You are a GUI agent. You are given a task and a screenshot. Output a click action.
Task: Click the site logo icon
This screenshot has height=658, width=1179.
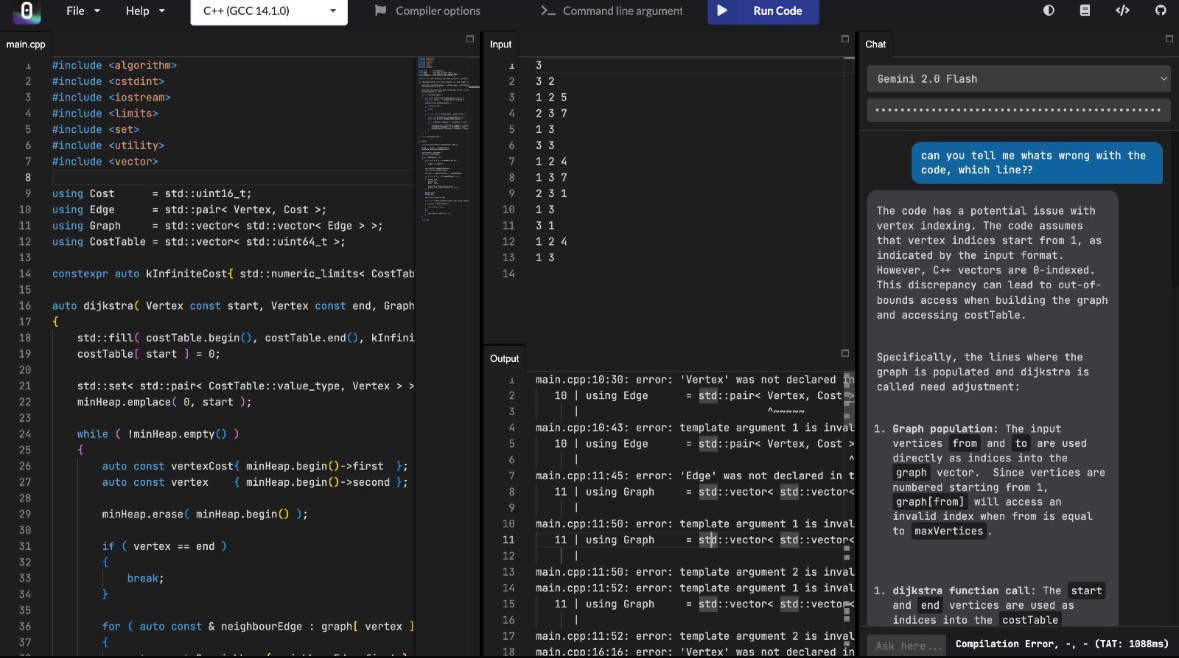26,11
